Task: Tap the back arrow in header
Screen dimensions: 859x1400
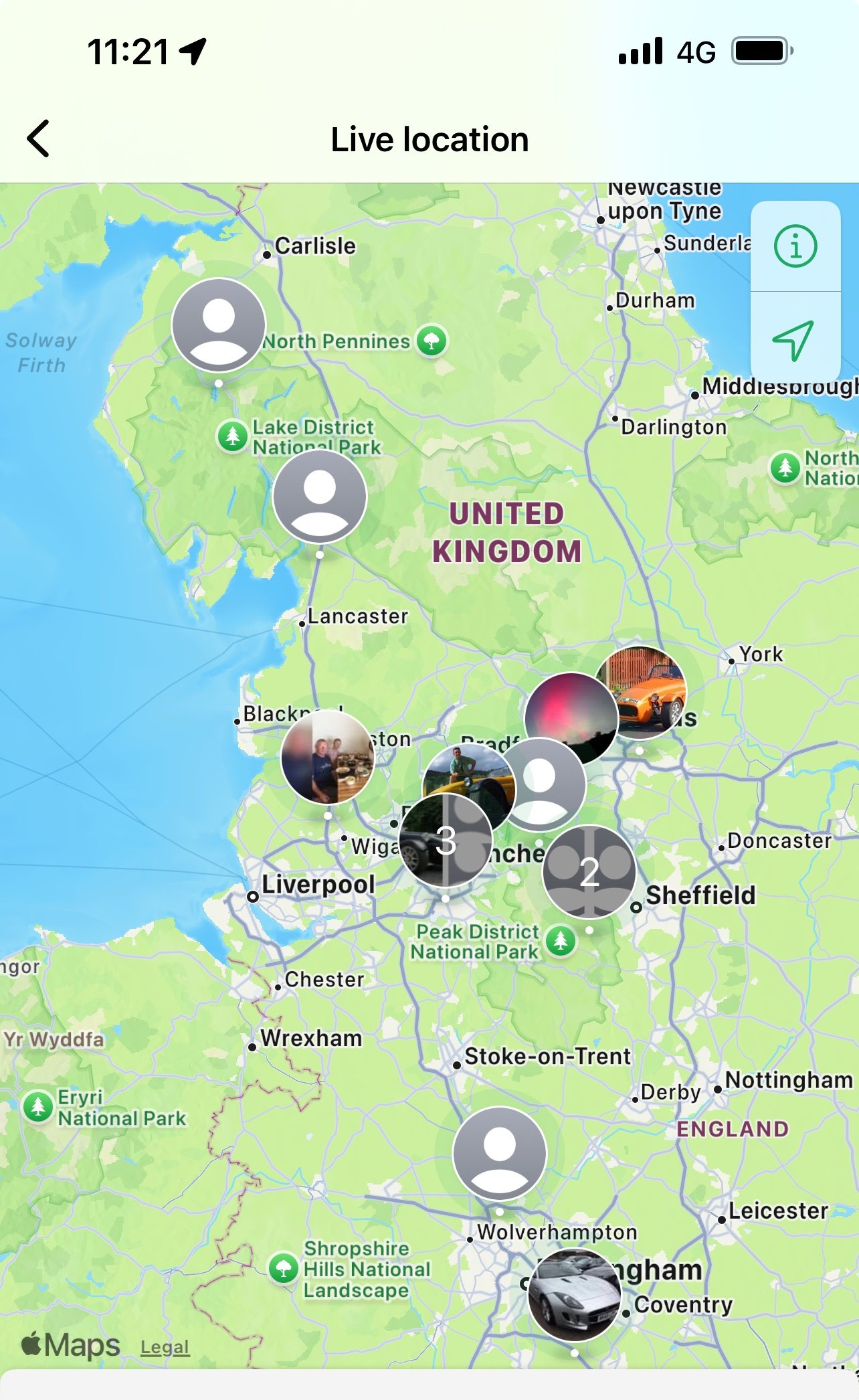Action: click(x=38, y=139)
